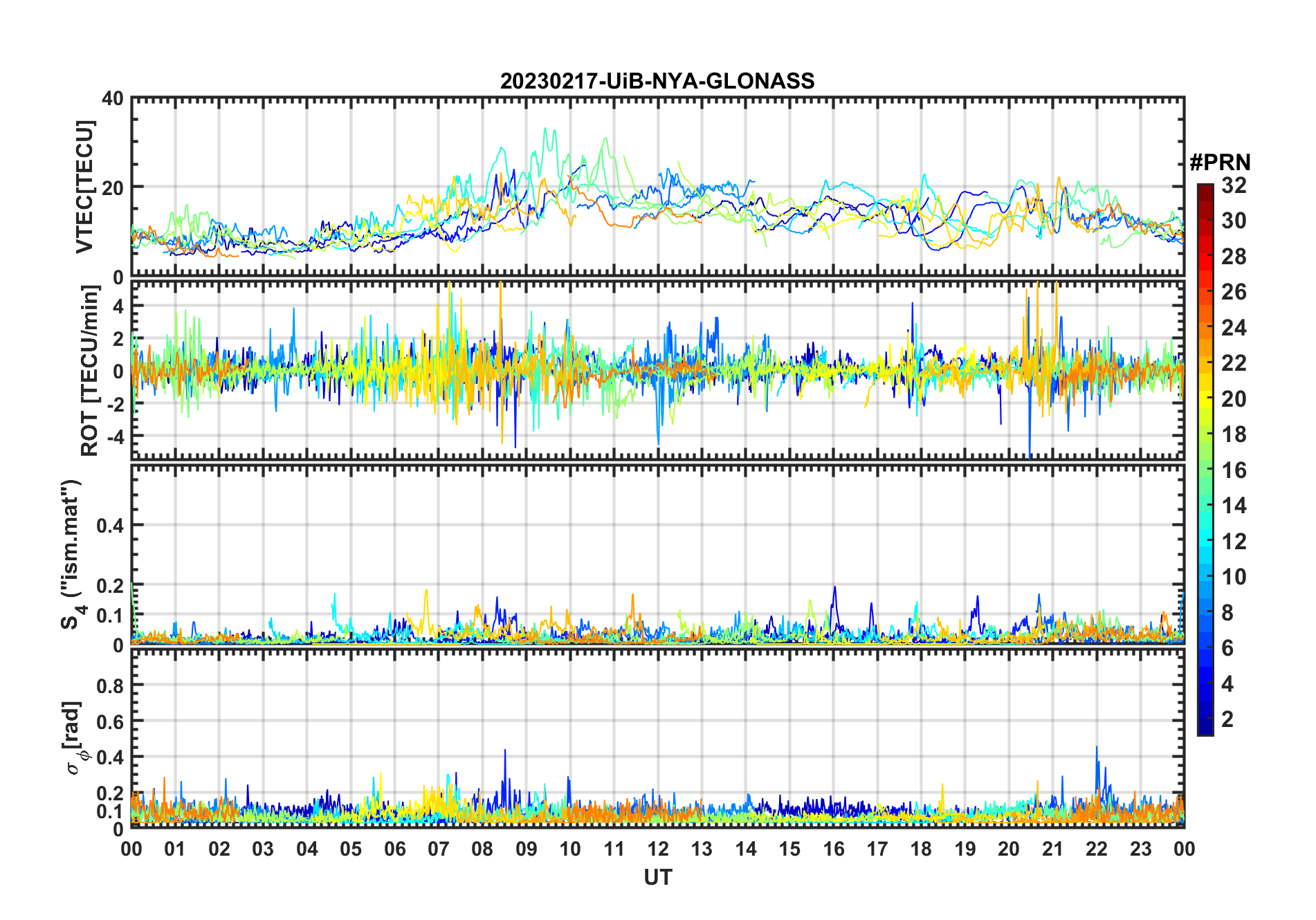1316x920 pixels.
Task: Click ROT axis tick label -2
Action: pos(114,404)
